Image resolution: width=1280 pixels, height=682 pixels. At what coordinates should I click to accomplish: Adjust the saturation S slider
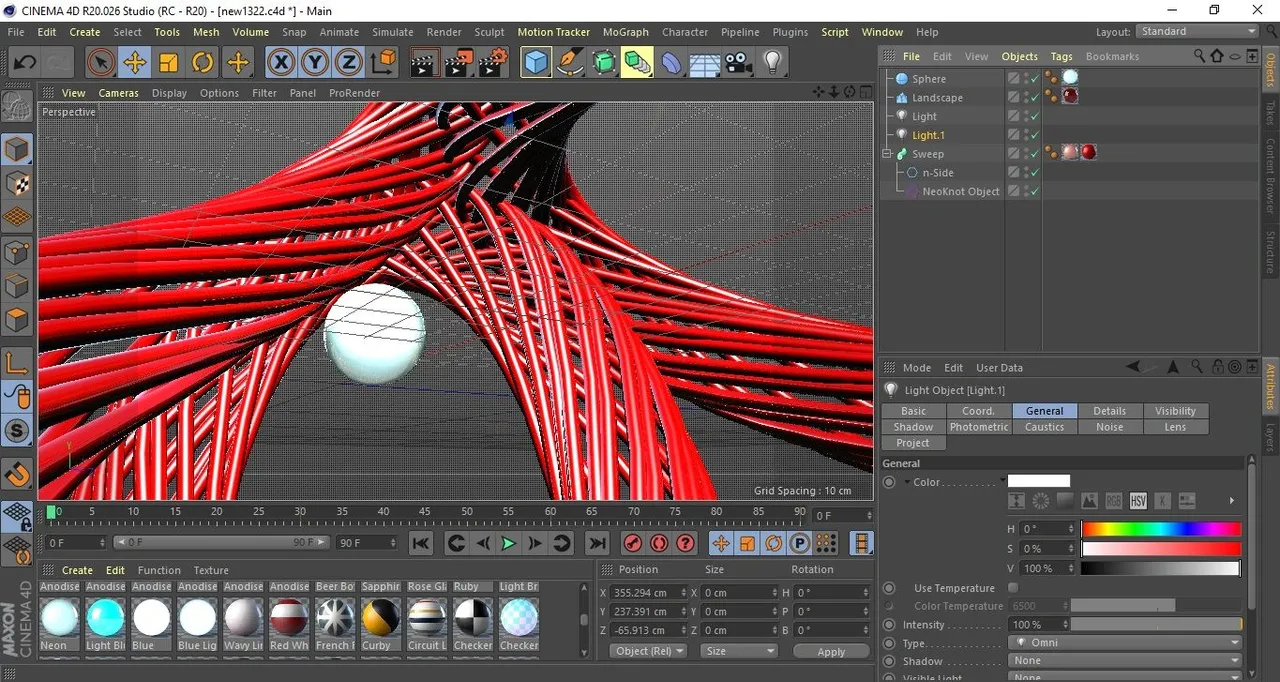[1161, 549]
